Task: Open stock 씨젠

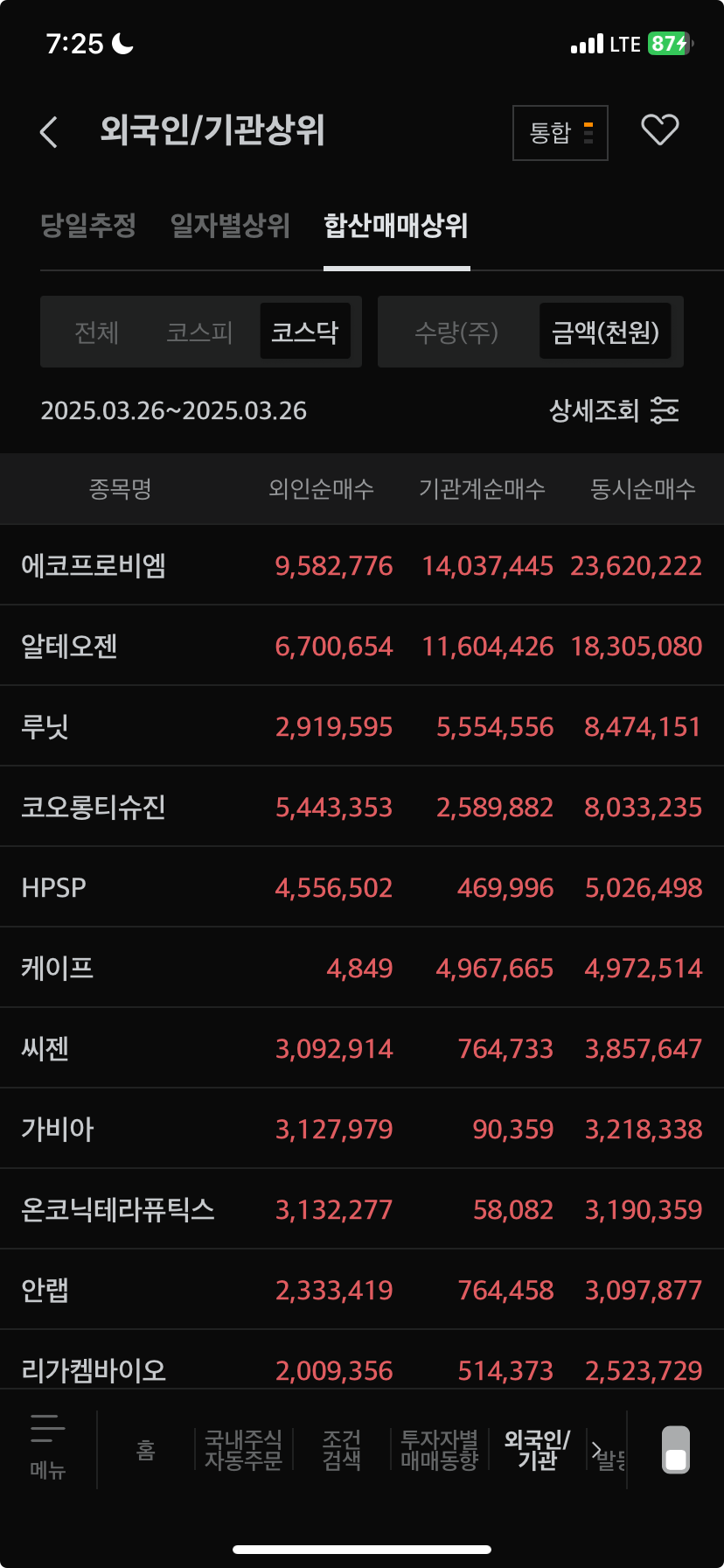Action: (45, 1048)
